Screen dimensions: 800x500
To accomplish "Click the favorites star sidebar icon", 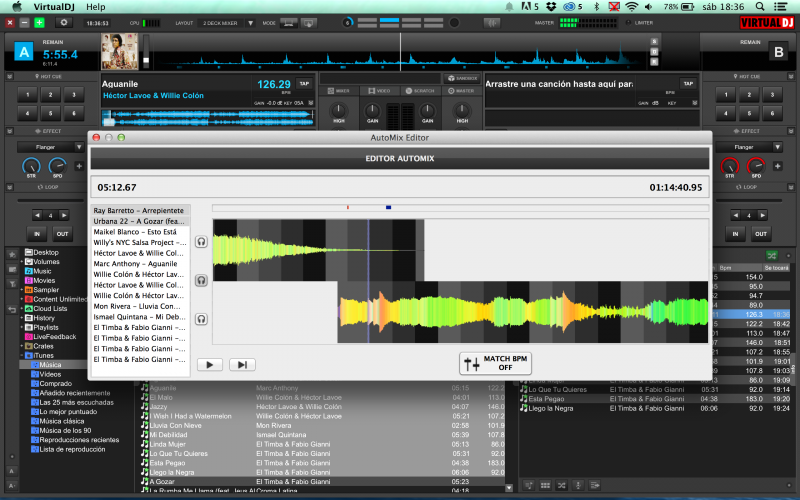I will coord(12,255).
